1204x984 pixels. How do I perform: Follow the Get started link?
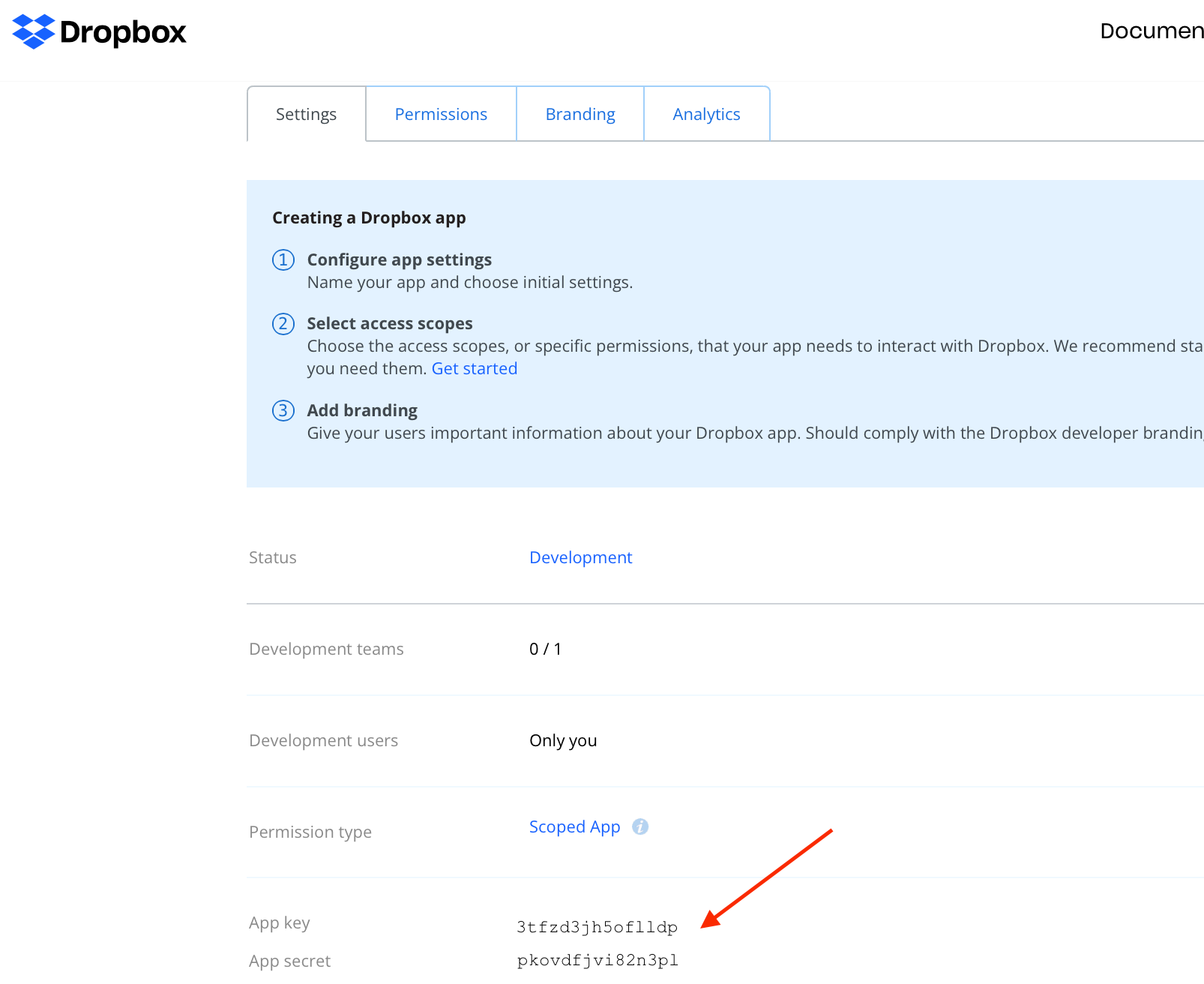click(474, 368)
